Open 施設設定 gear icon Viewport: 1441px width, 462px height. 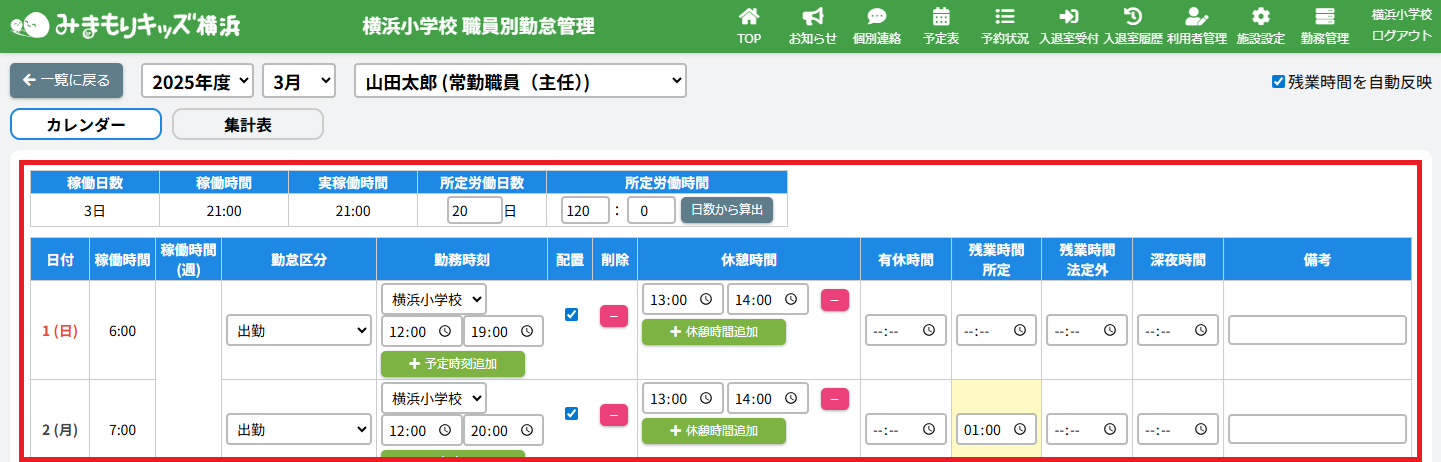[1260, 17]
